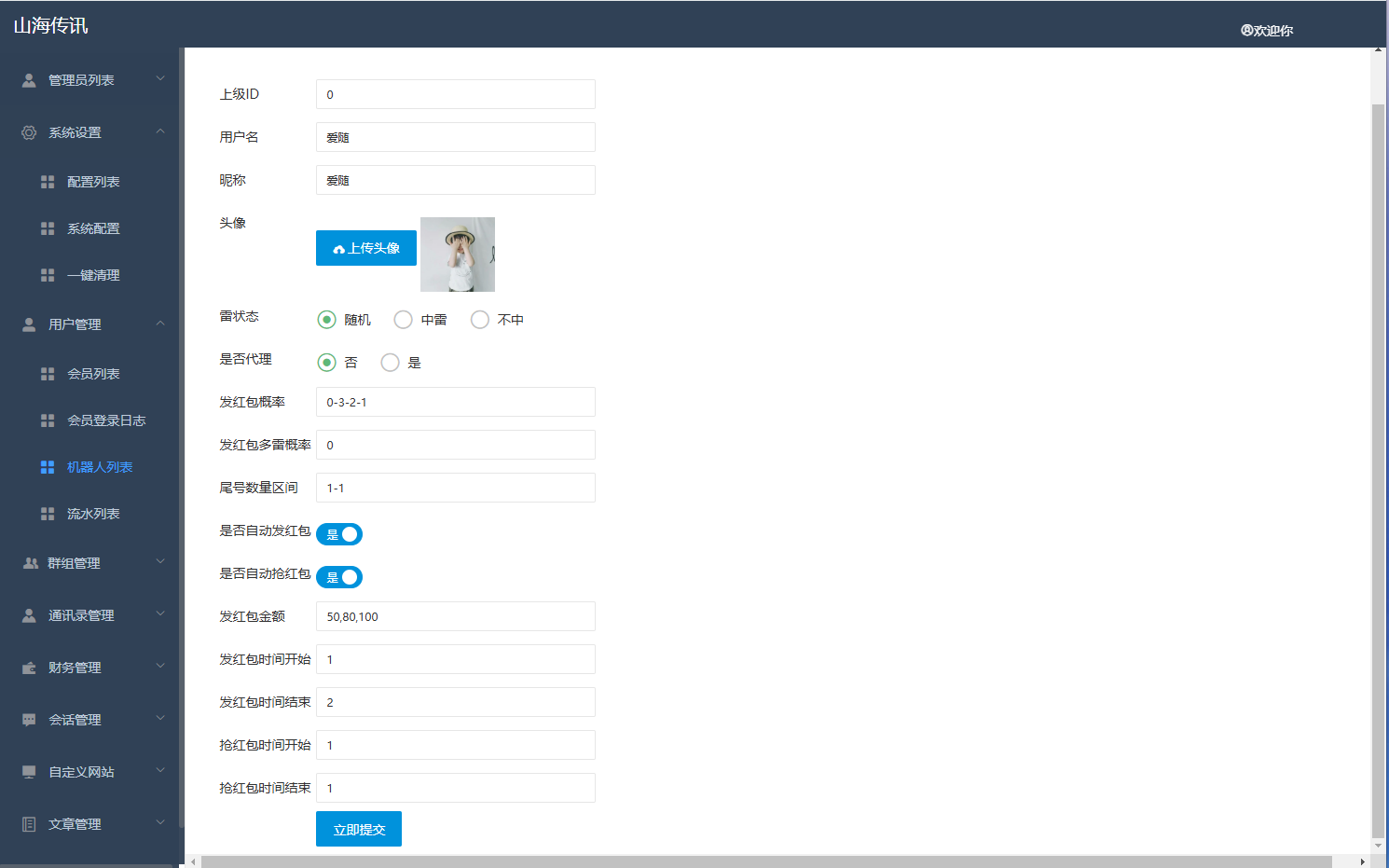Select 中雷 for 雷状态
The width and height of the screenshot is (1389, 868).
(403, 320)
